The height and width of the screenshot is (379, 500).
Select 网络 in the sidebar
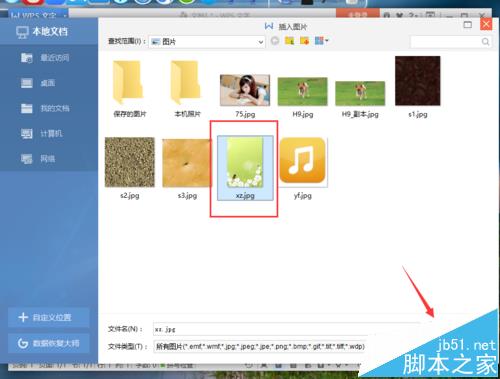pos(38,159)
